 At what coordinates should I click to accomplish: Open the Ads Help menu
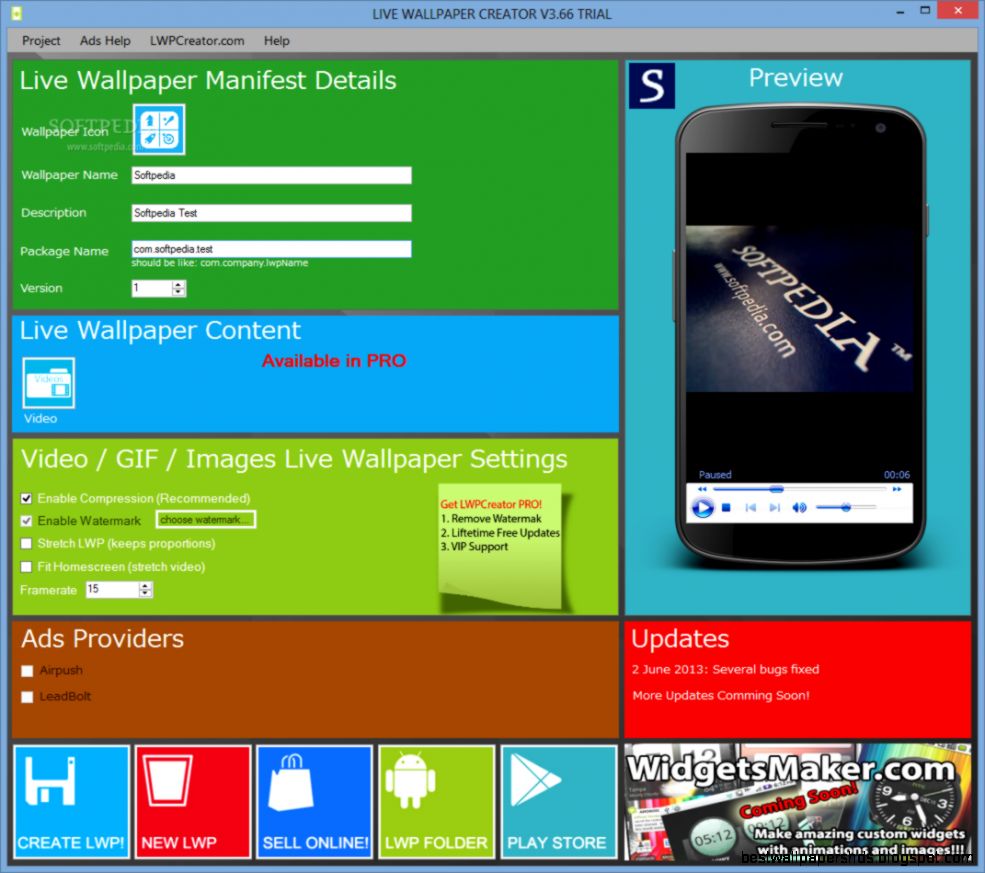click(104, 41)
